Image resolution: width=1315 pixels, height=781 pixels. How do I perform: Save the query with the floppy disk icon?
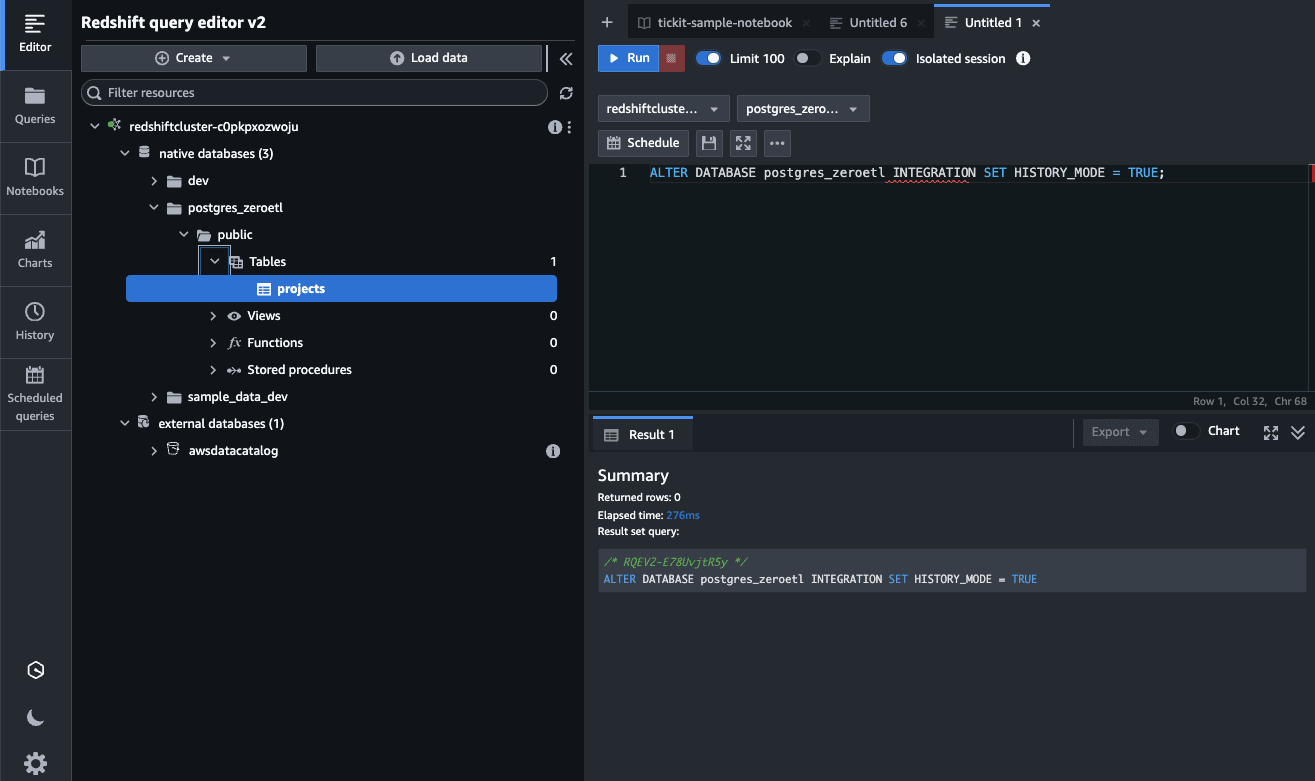click(709, 143)
